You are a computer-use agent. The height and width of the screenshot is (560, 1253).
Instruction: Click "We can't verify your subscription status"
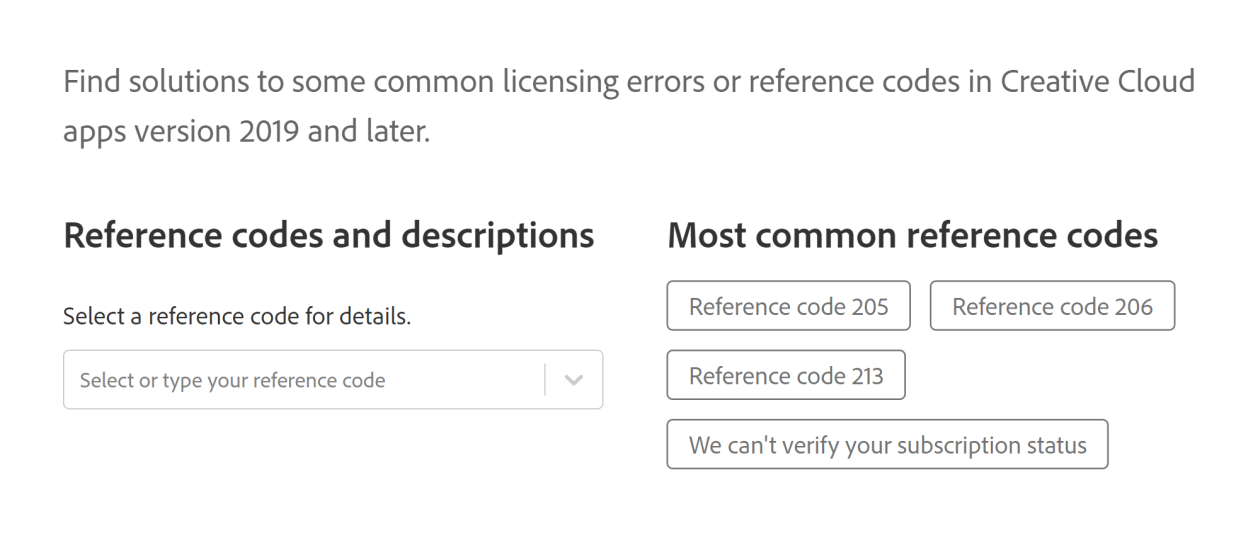click(x=887, y=445)
